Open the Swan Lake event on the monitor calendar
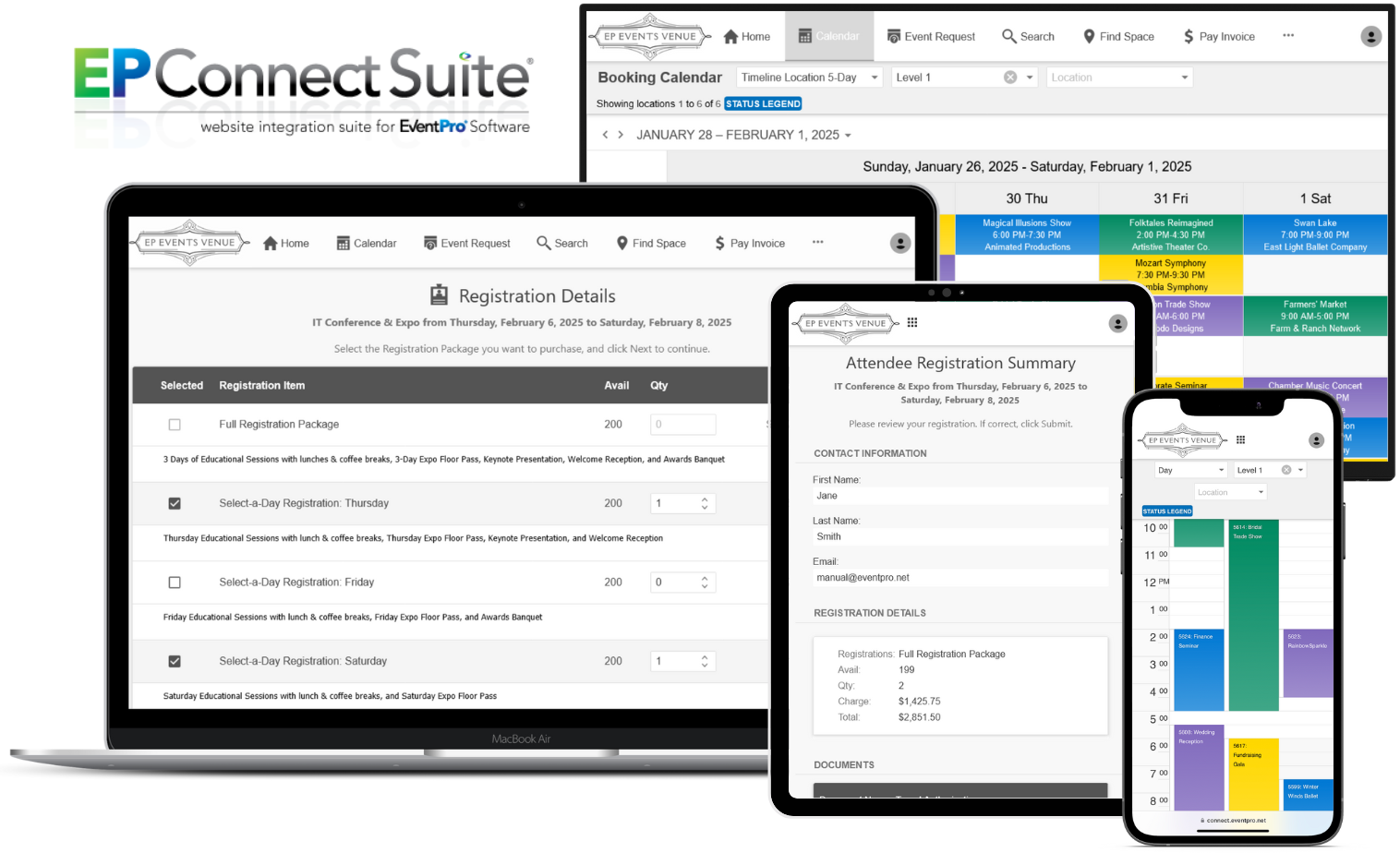Screen dimensions: 1400x853 1315,234
